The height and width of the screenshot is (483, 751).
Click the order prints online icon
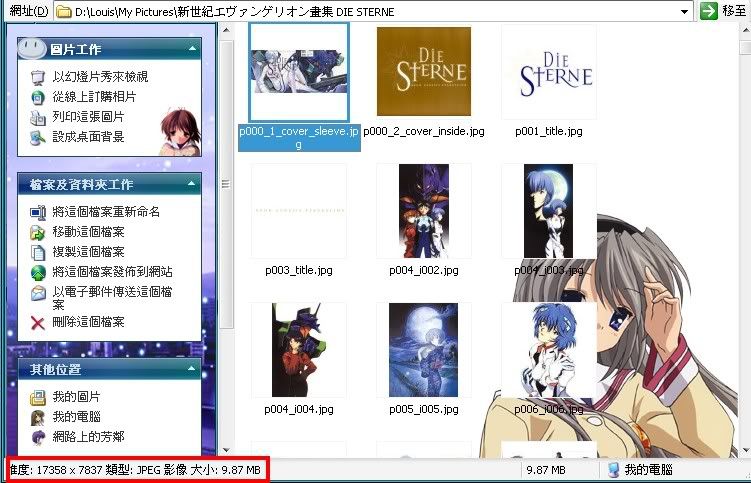coord(37,97)
